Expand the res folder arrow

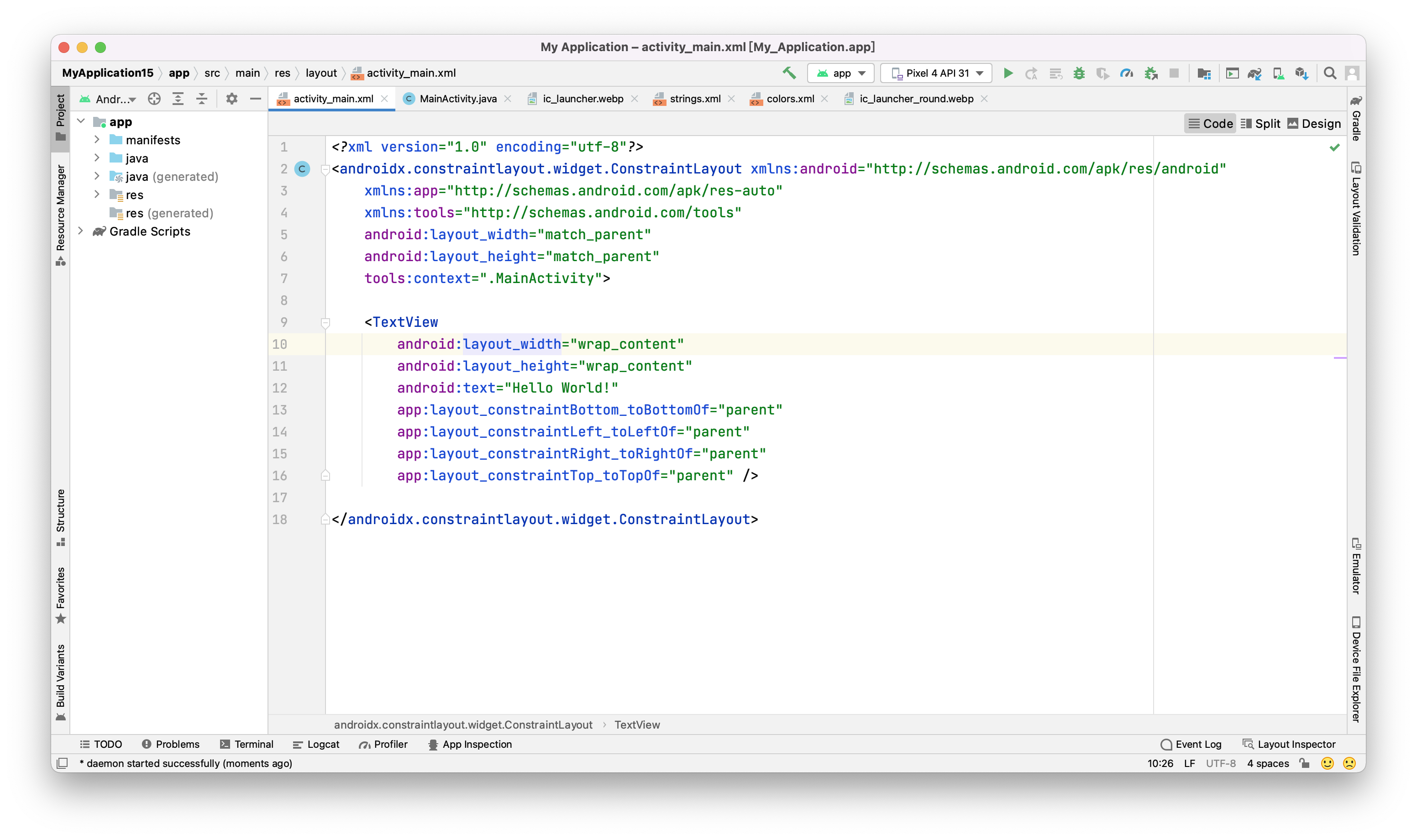point(97,194)
